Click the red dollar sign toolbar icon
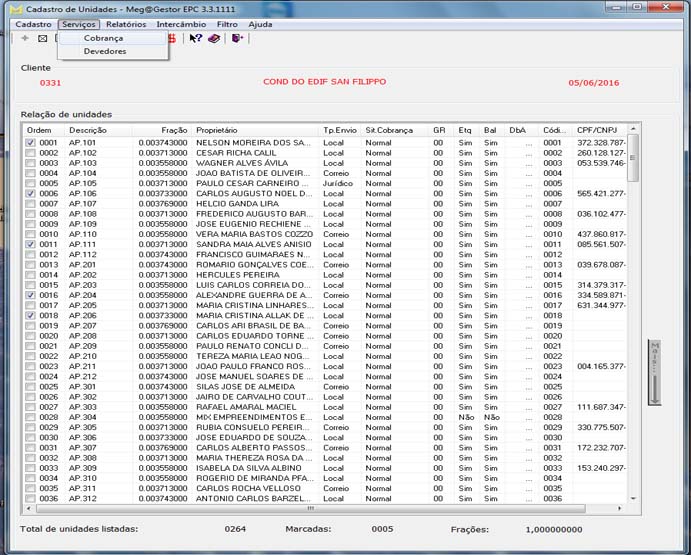Screen dimensions: 691x555 172,38
